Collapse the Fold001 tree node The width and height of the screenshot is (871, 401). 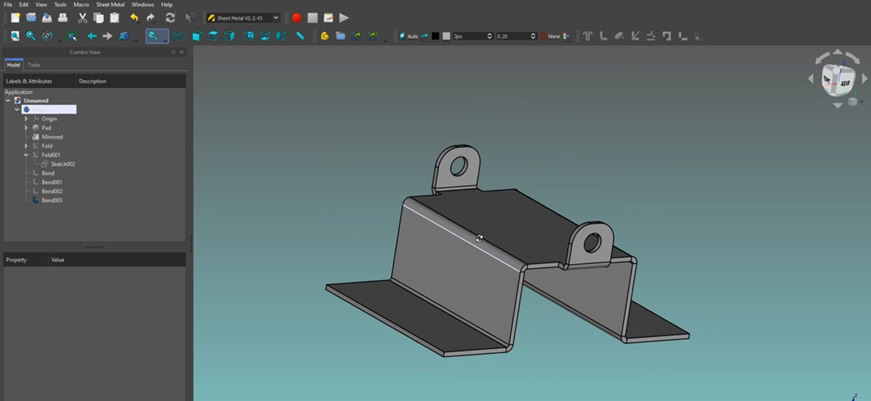pyautogui.click(x=26, y=155)
